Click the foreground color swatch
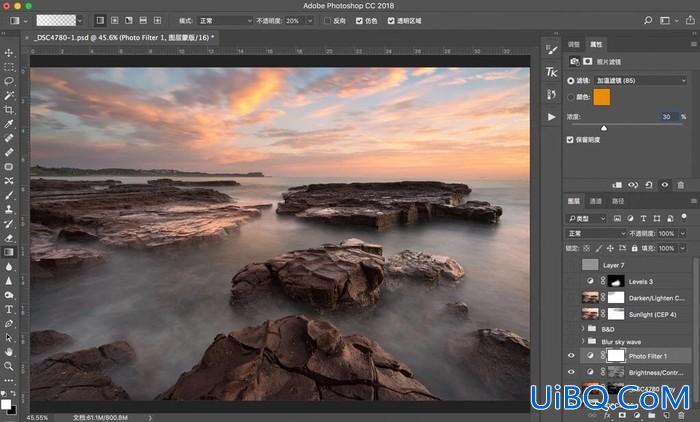 [x=6, y=404]
